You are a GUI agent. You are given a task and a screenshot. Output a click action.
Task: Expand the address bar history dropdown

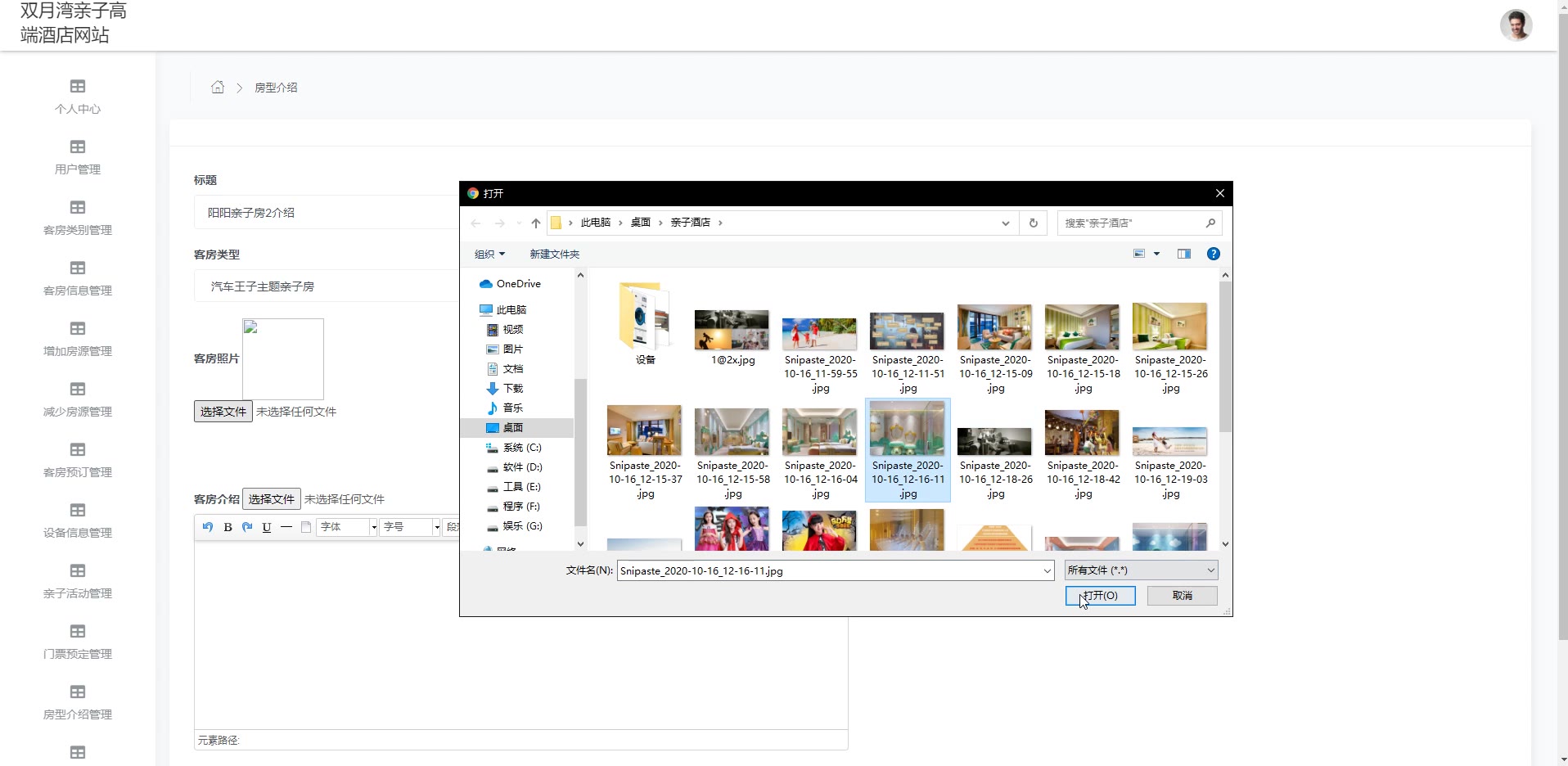pyautogui.click(x=1005, y=223)
